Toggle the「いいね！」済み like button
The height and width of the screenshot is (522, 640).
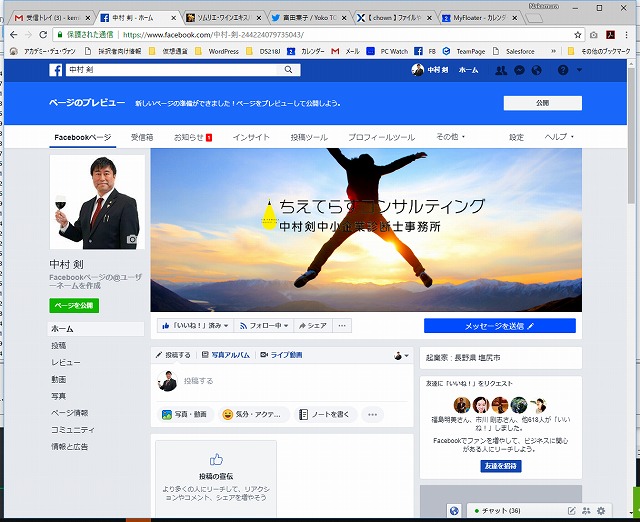coord(194,326)
